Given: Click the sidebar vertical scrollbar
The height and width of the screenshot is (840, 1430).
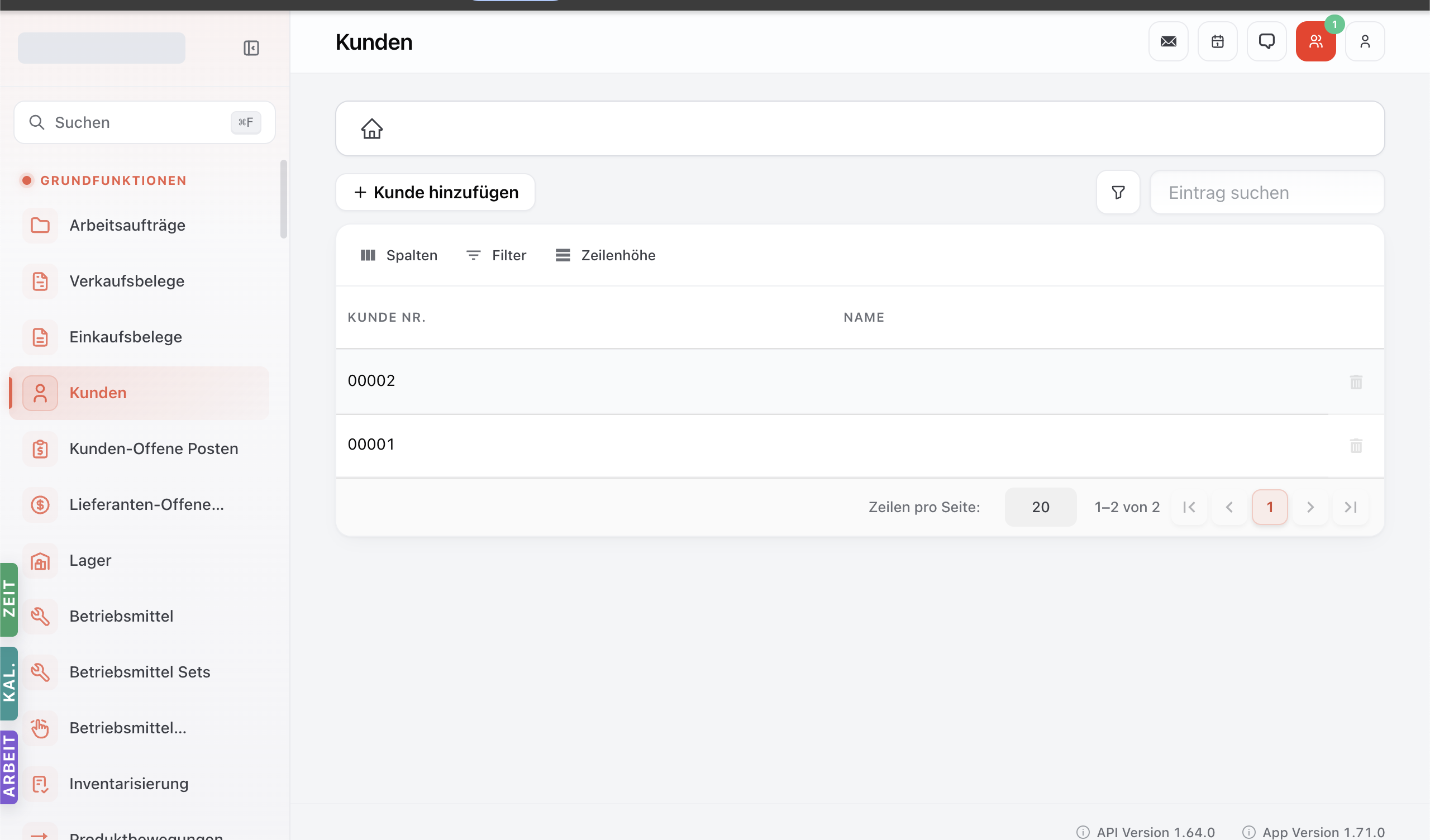Looking at the screenshot, I should coord(284,199).
